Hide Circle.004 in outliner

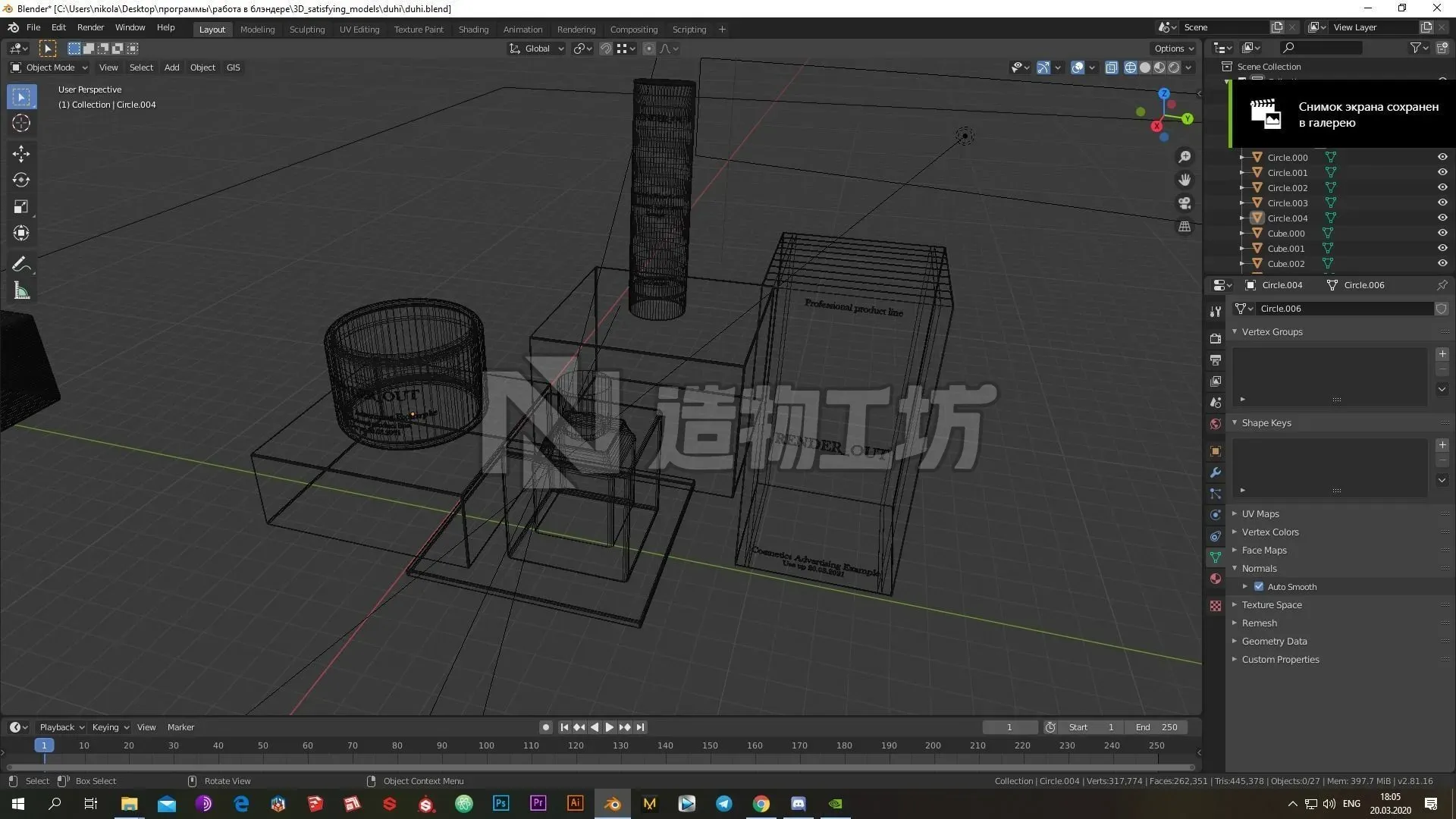coord(1442,218)
